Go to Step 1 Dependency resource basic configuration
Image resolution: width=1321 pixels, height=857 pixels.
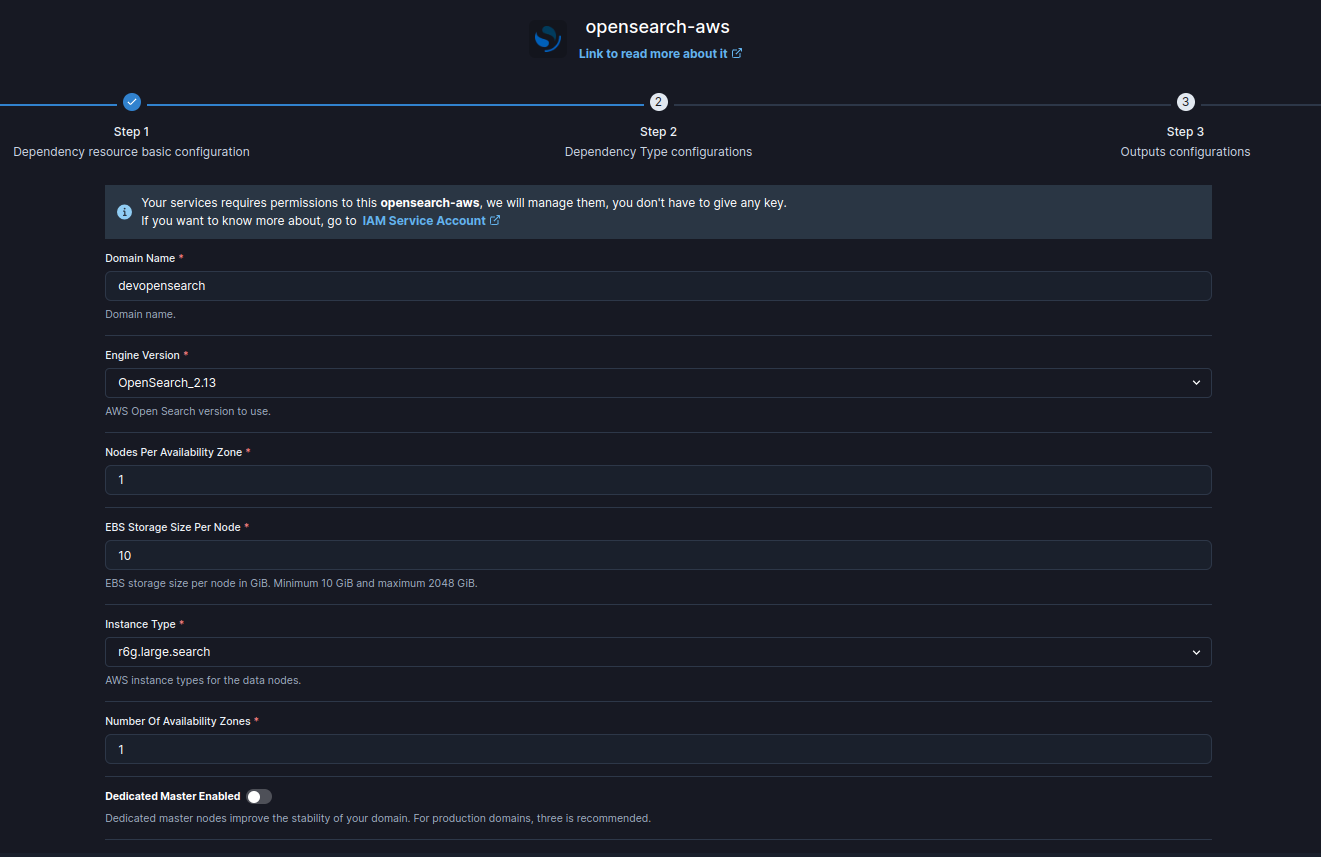click(x=132, y=142)
